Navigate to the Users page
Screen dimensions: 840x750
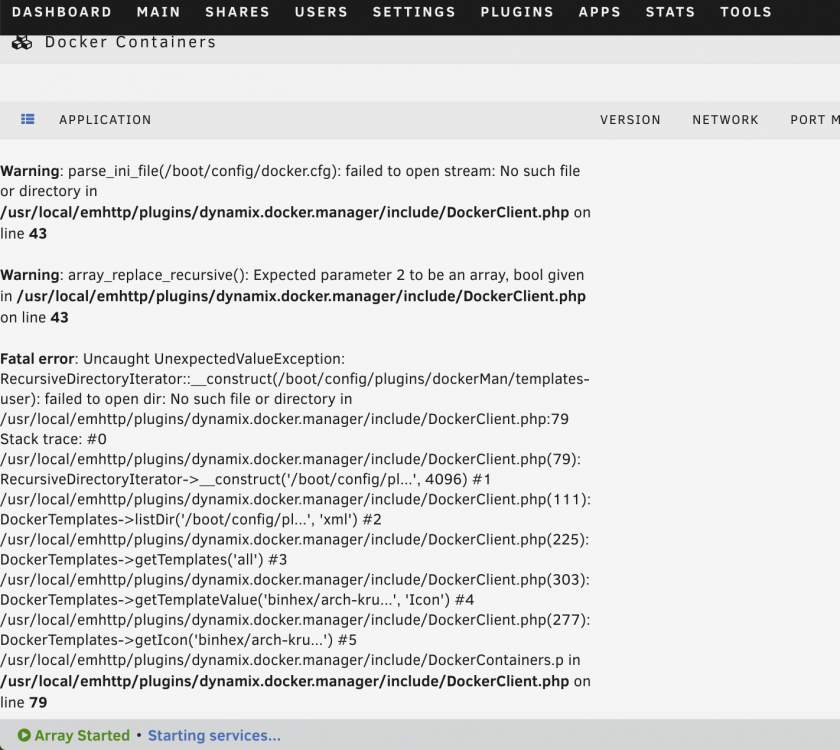[321, 12]
